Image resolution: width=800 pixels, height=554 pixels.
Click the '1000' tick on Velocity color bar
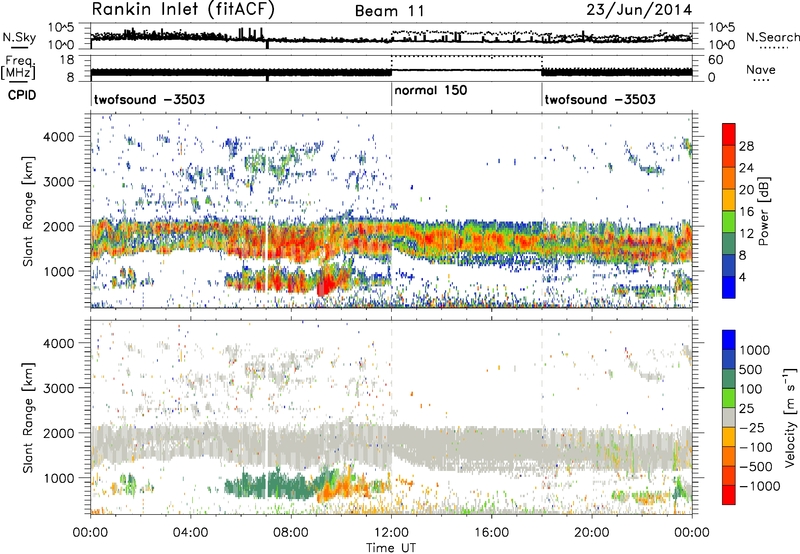(x=755, y=350)
